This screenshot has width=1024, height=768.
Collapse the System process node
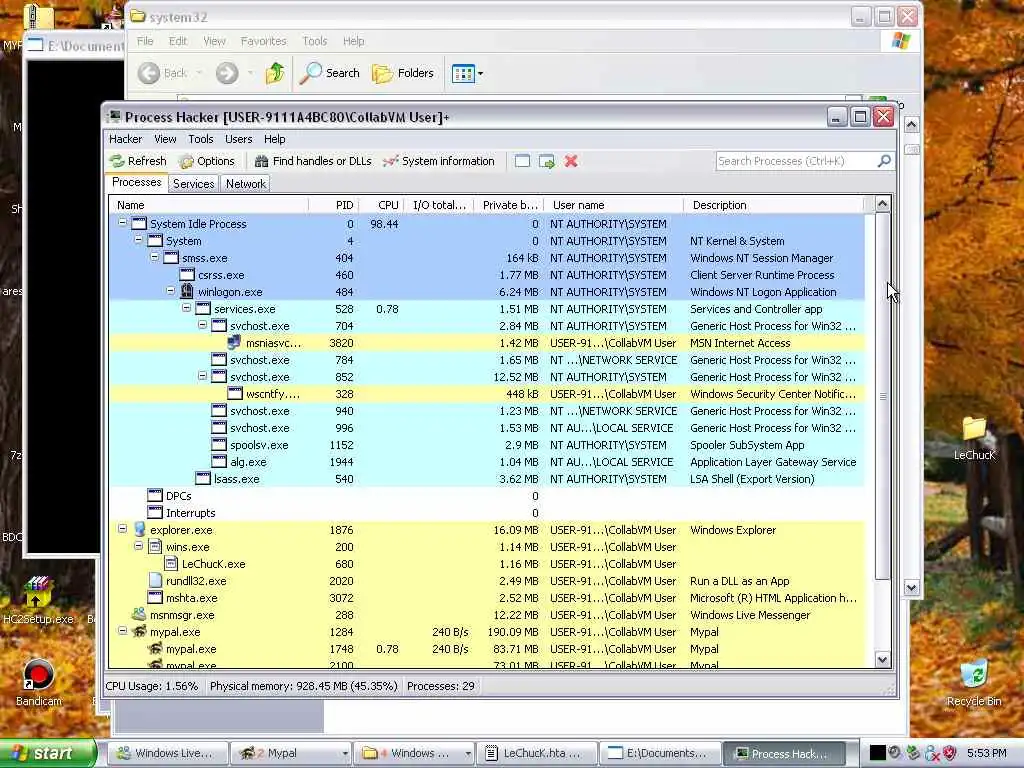point(138,240)
